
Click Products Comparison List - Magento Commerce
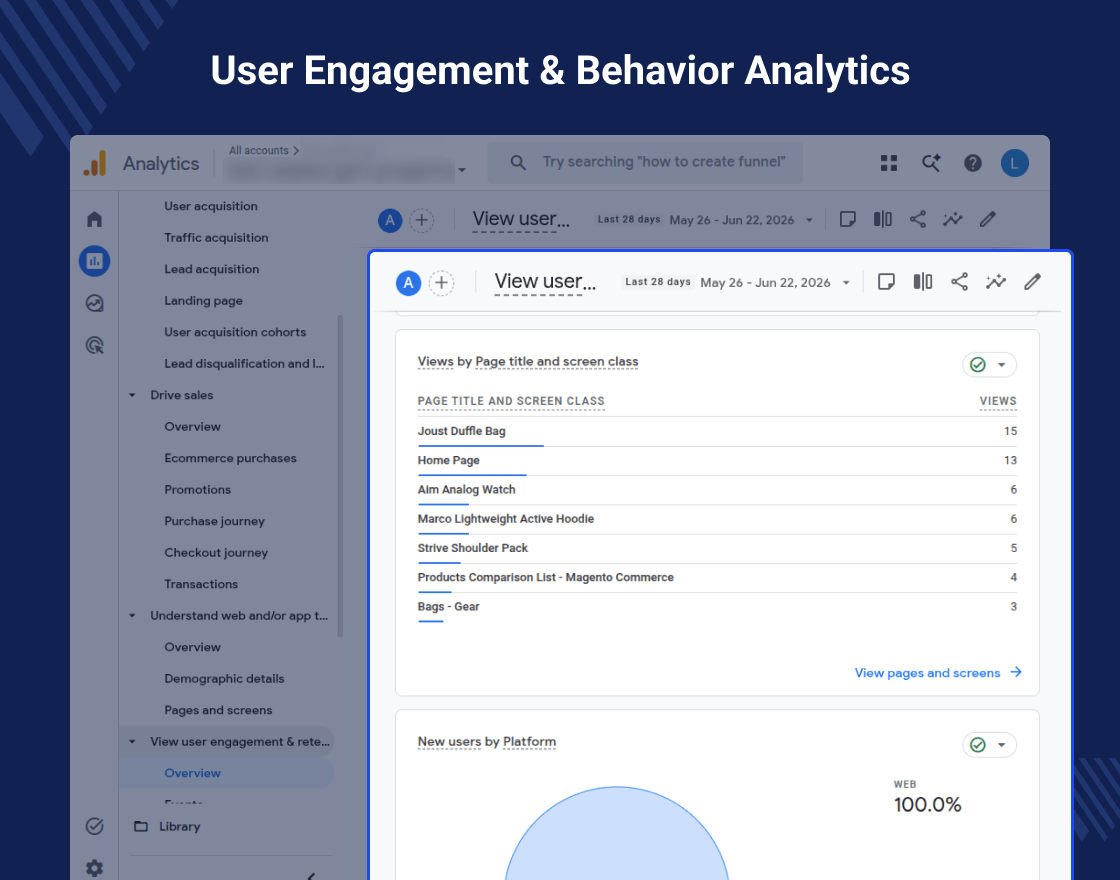717,578
